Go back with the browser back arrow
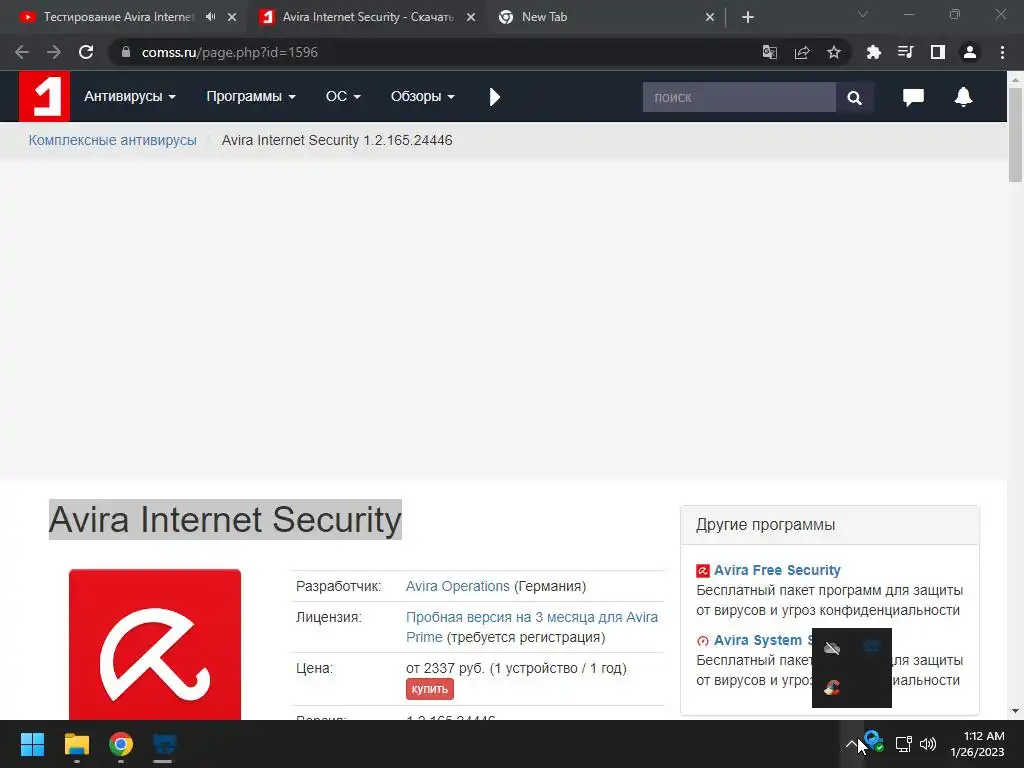The width and height of the screenshot is (1024, 768). (x=22, y=52)
